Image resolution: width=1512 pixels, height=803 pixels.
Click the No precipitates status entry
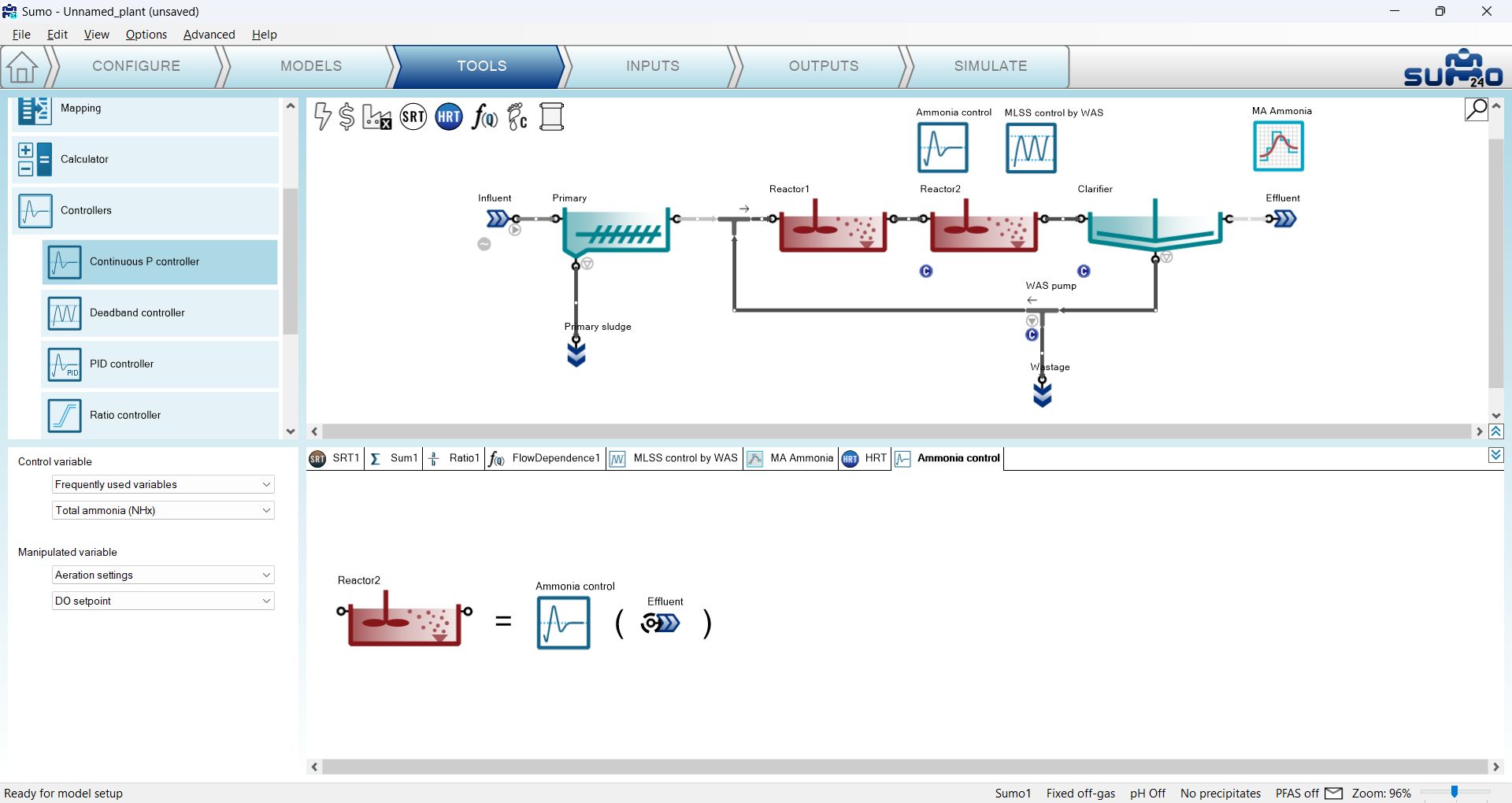pyautogui.click(x=1221, y=793)
